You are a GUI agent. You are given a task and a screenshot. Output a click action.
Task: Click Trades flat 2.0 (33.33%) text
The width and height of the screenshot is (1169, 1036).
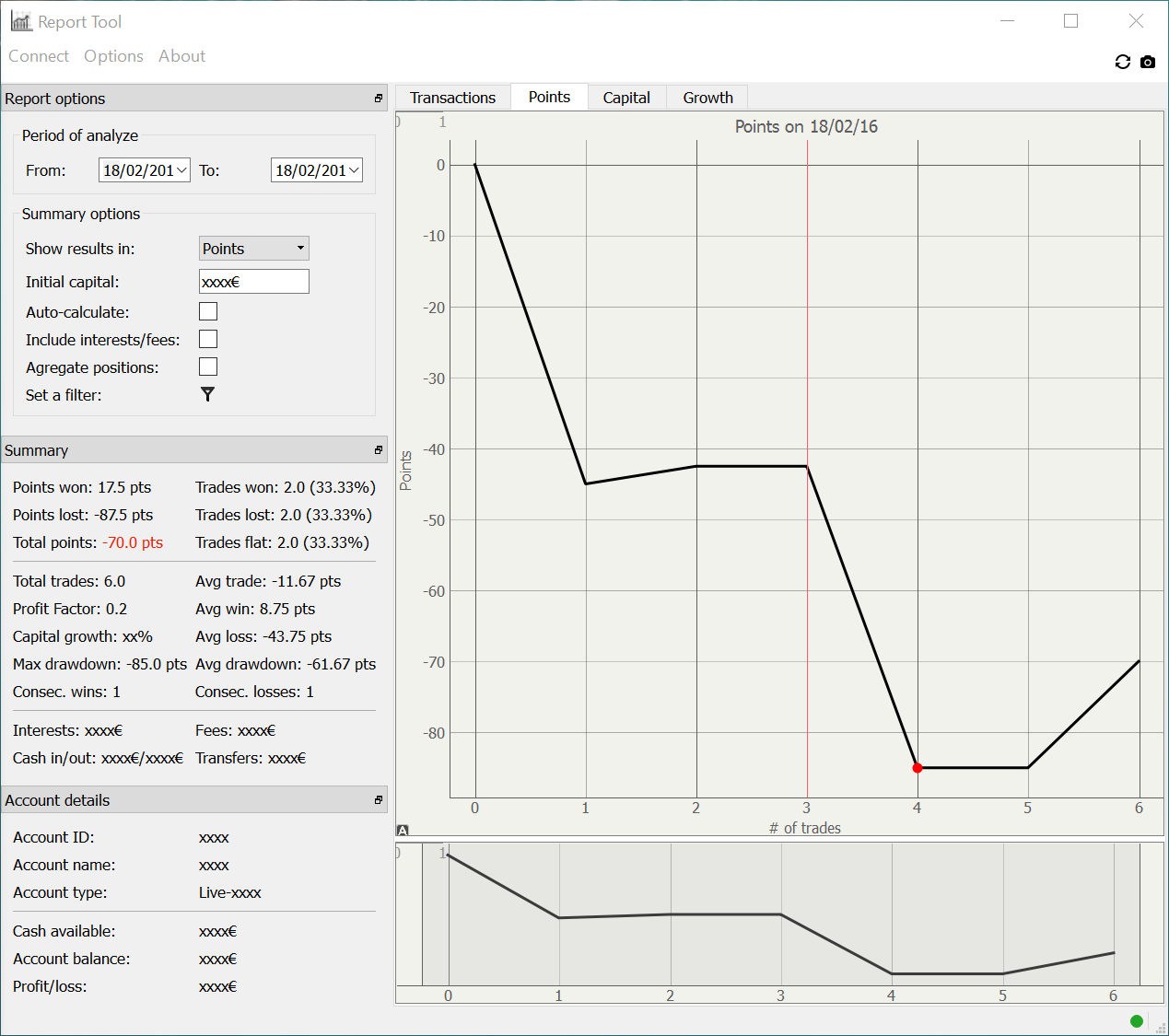(282, 542)
